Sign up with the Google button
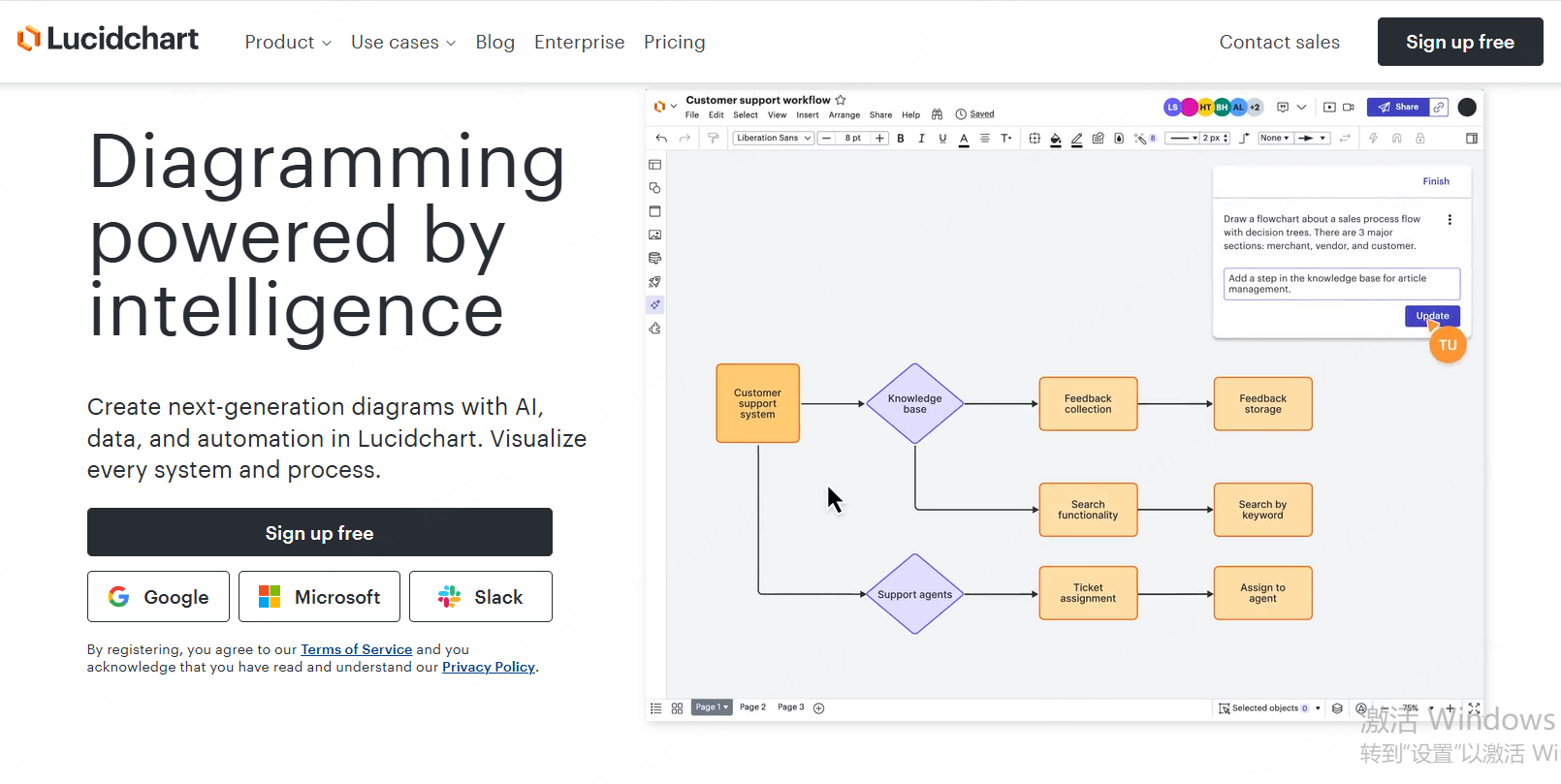Image resolution: width=1561 pixels, height=784 pixels. pyautogui.click(x=158, y=597)
